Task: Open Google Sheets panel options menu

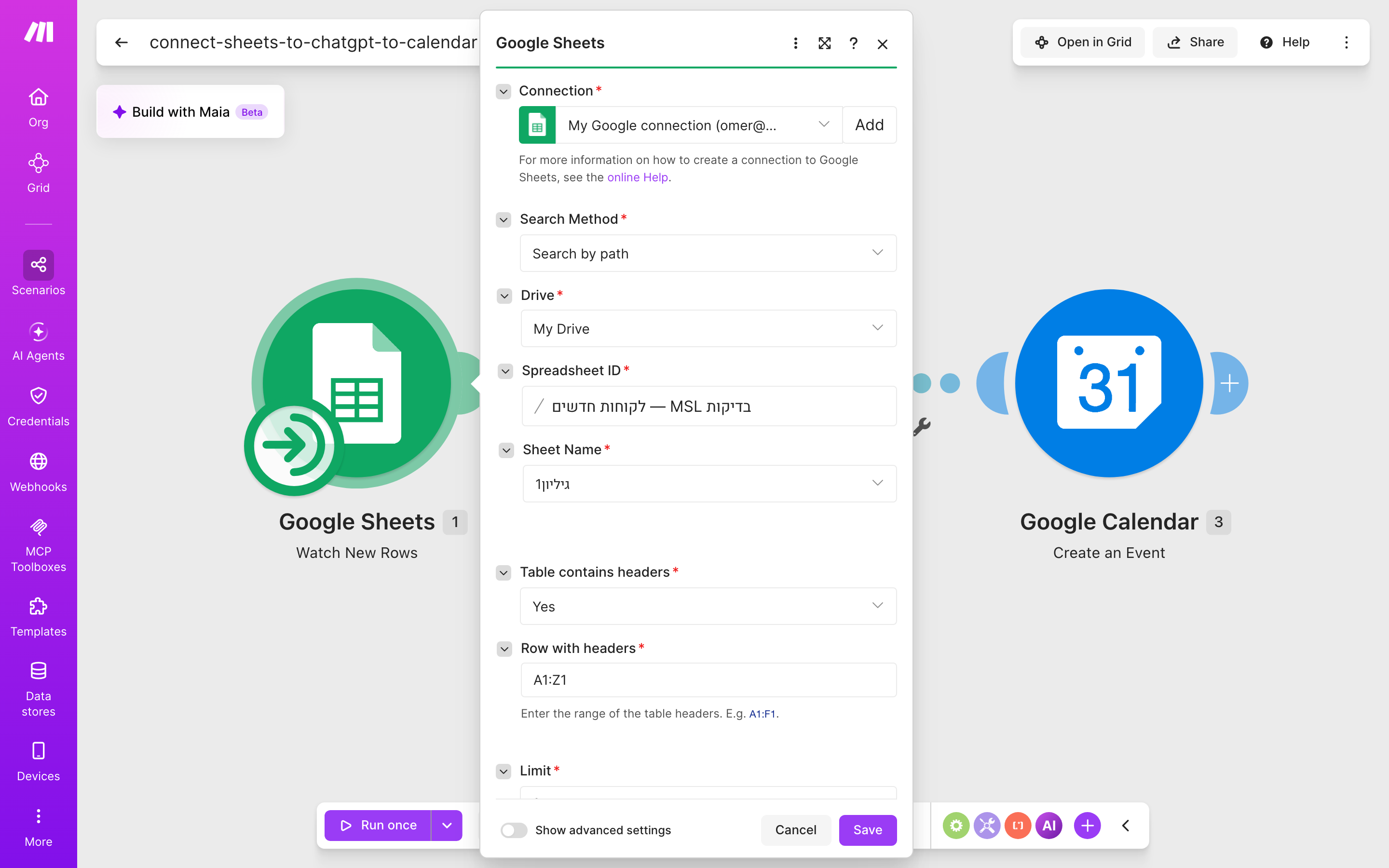Action: [x=795, y=43]
